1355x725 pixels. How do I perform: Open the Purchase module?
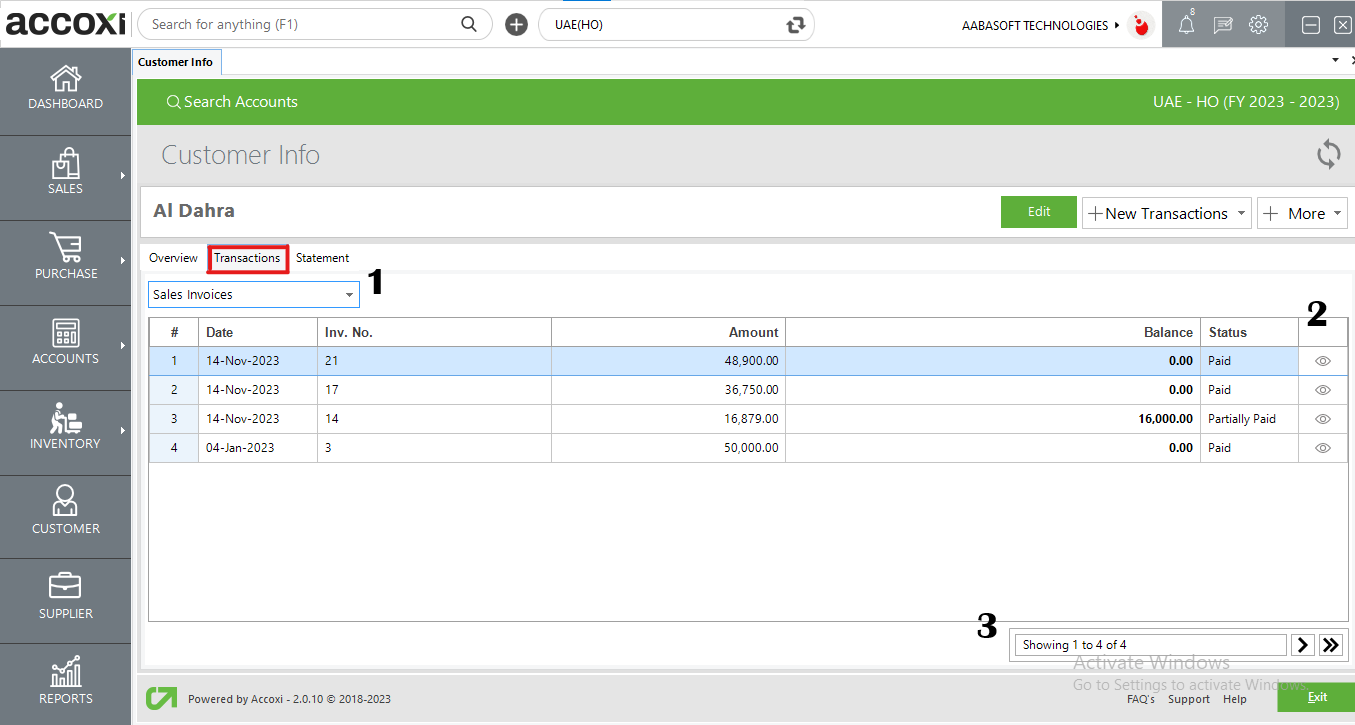pos(65,260)
